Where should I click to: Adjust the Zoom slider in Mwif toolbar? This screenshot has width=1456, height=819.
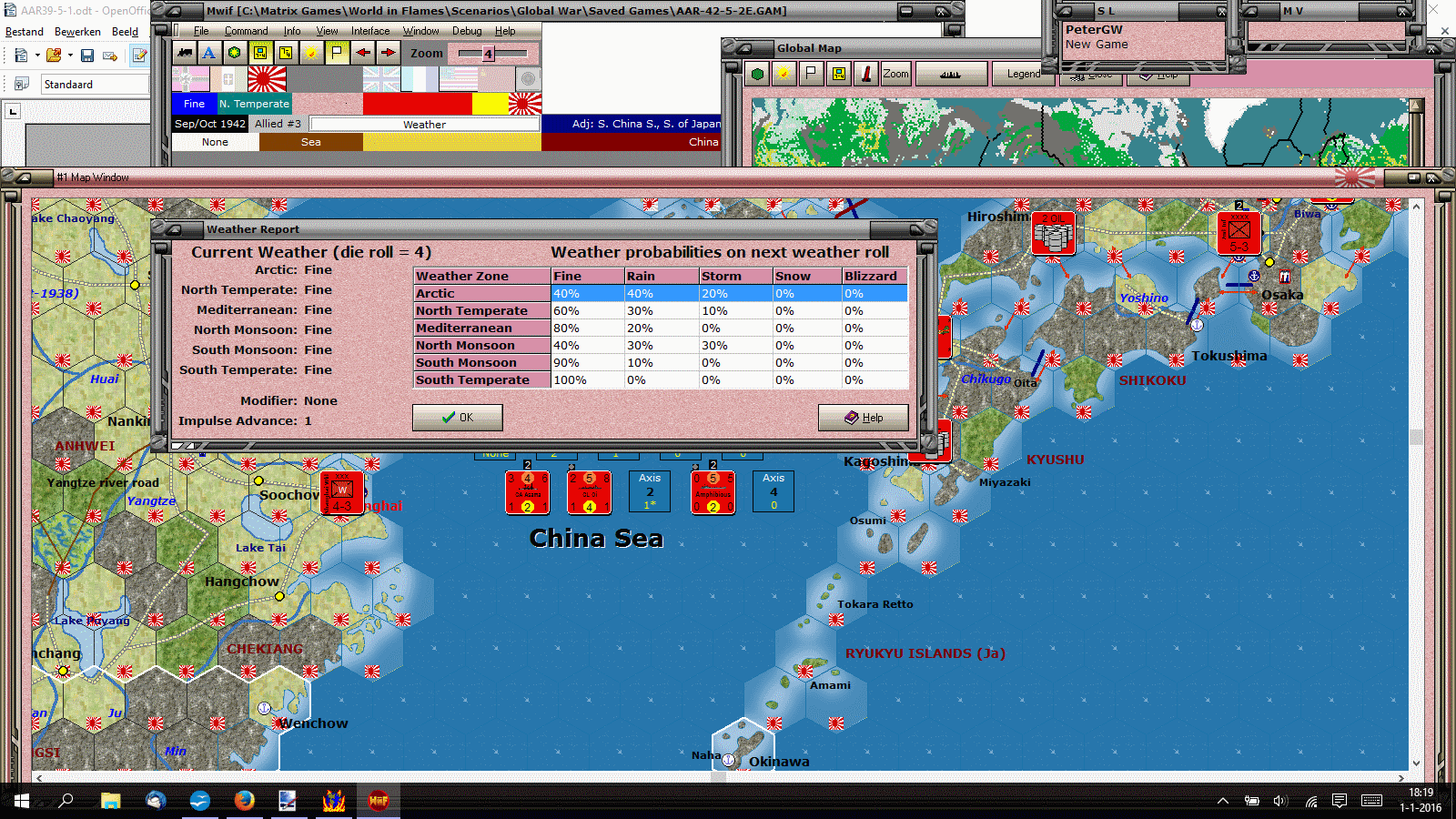tap(491, 54)
